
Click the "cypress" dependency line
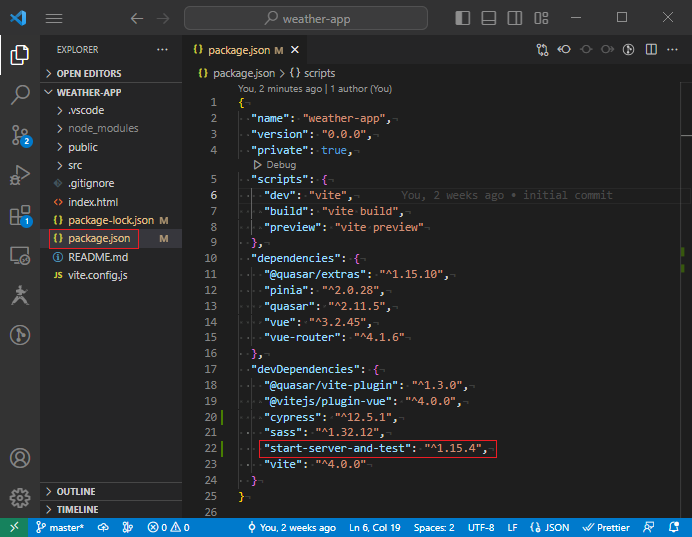pyautogui.click(x=331, y=417)
